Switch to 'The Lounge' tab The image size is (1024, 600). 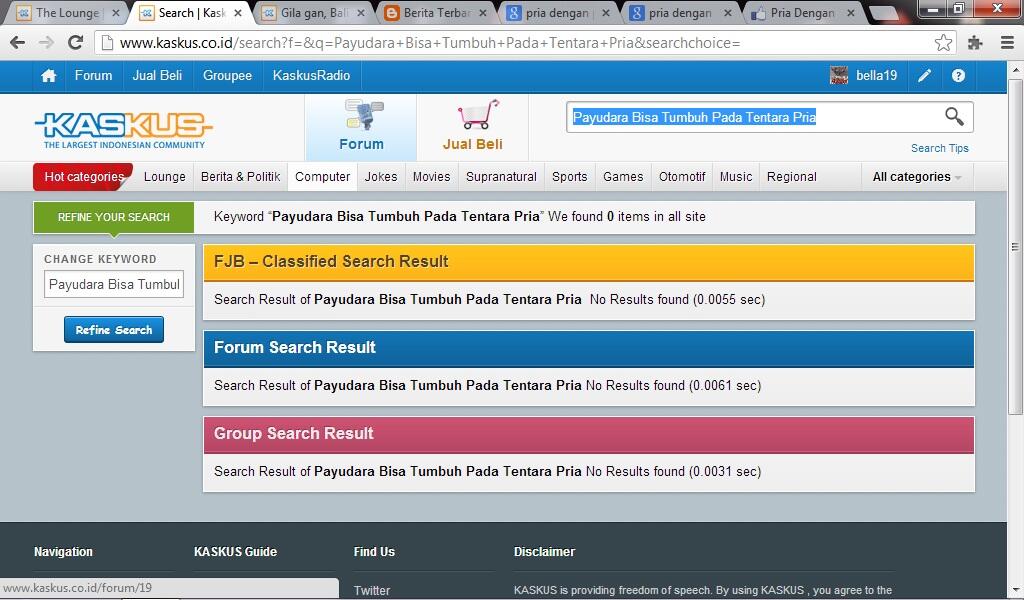click(67, 13)
